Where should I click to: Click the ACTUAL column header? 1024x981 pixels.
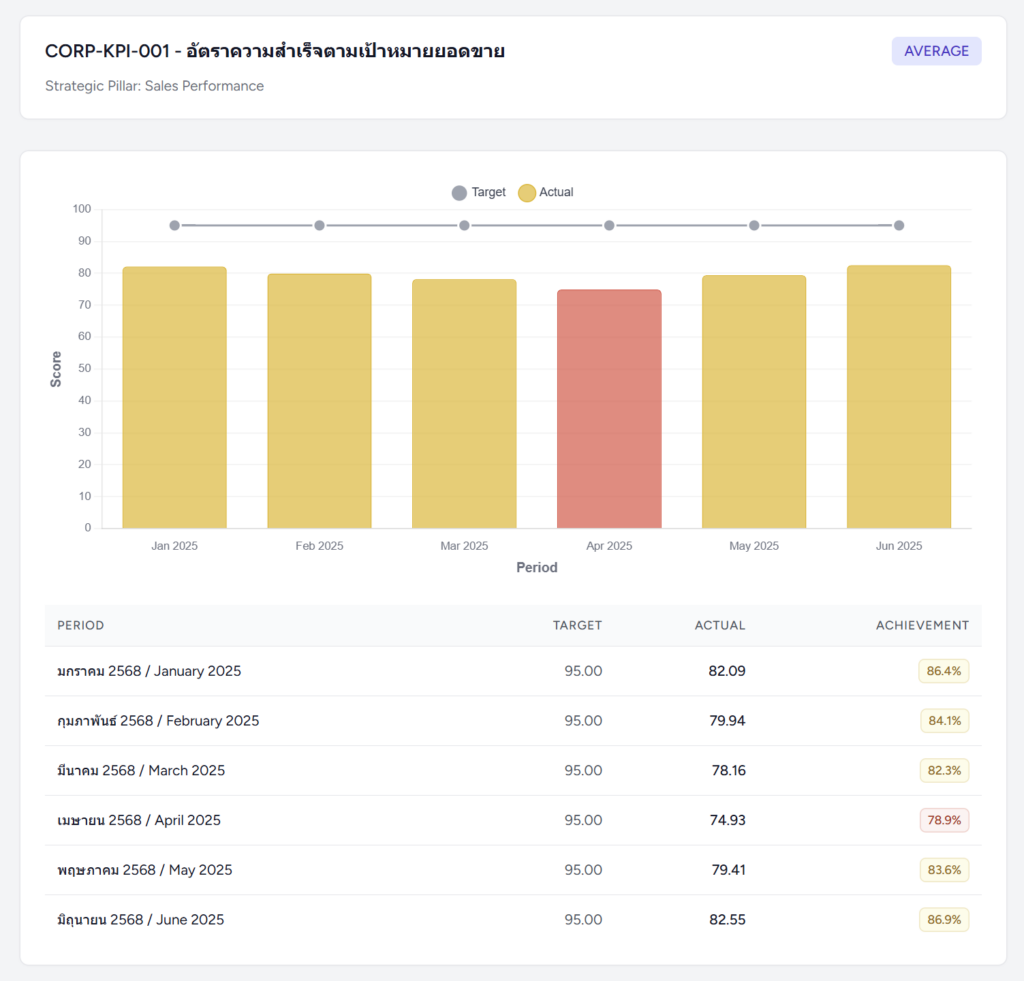pyautogui.click(x=720, y=625)
